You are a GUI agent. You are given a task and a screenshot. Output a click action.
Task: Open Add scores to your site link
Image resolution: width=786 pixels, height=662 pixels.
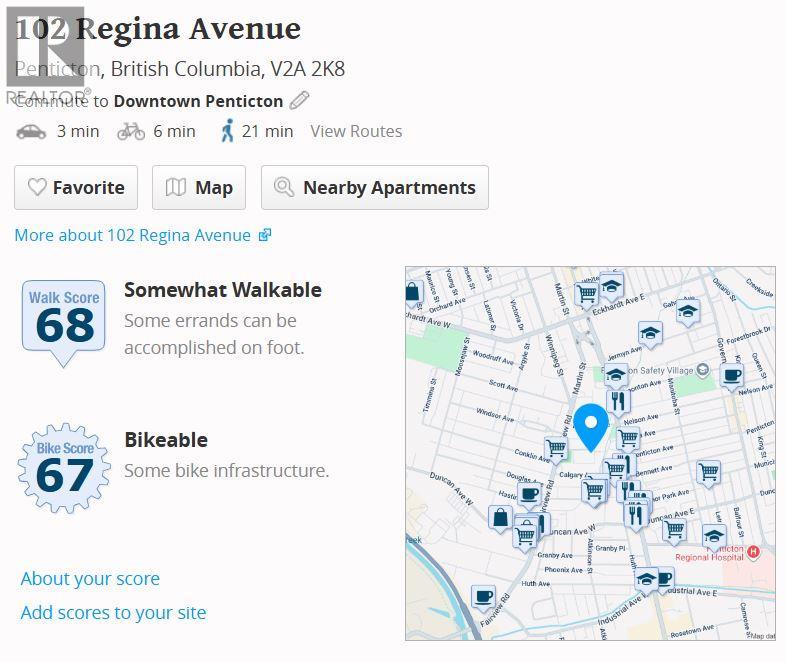113,613
